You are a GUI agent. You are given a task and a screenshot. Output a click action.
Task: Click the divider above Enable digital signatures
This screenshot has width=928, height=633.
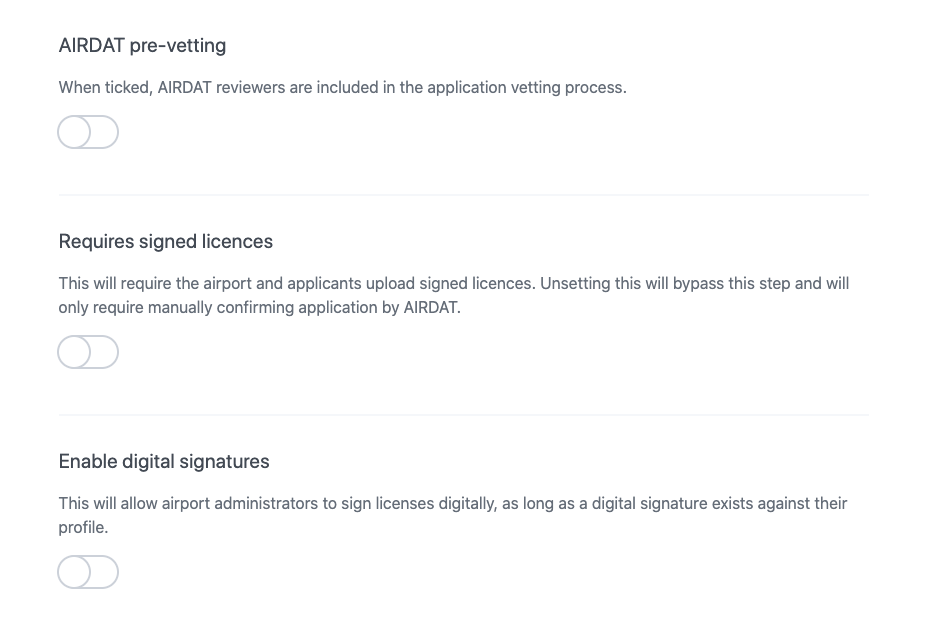[x=463, y=414]
